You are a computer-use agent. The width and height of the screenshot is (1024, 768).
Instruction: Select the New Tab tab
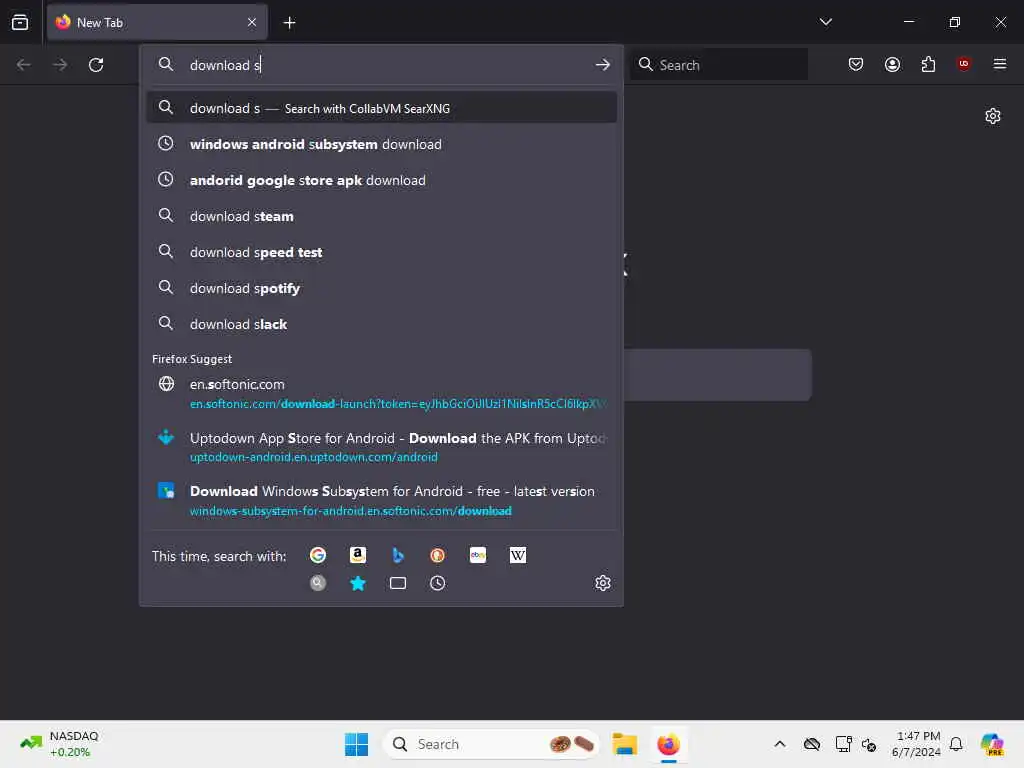pyautogui.click(x=157, y=22)
